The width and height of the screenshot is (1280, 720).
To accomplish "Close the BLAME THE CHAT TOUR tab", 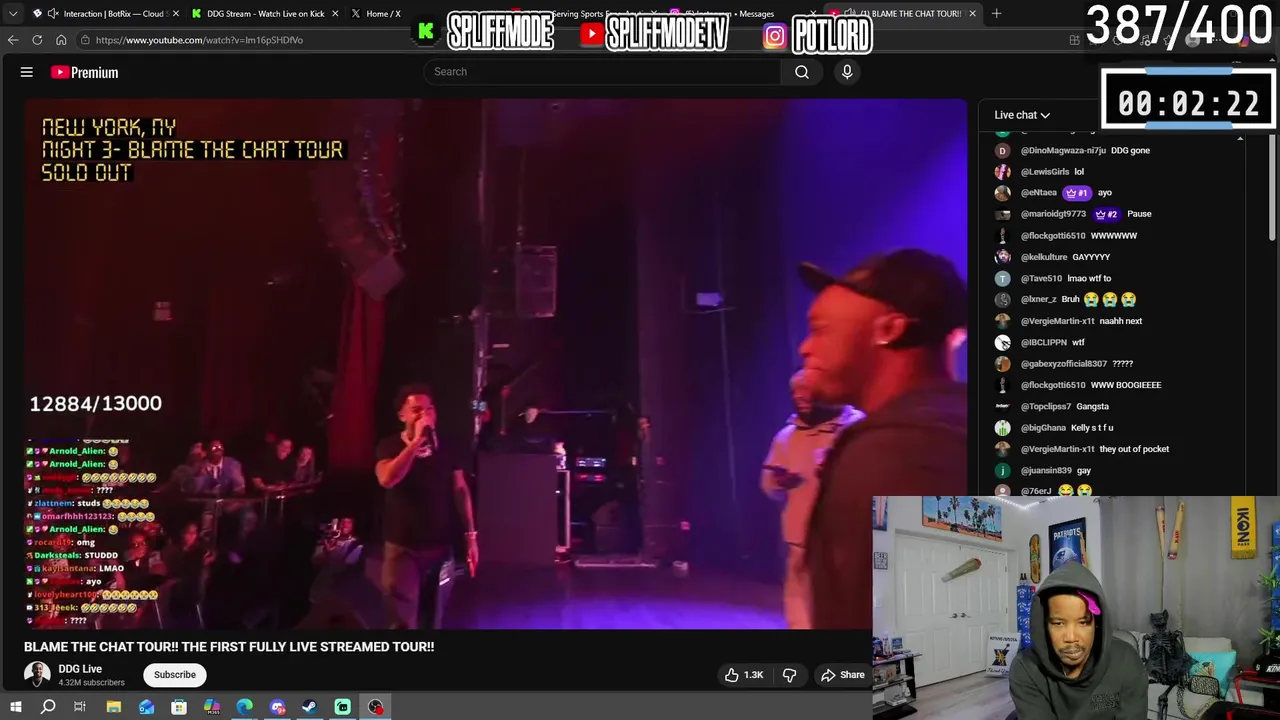I will [972, 14].
